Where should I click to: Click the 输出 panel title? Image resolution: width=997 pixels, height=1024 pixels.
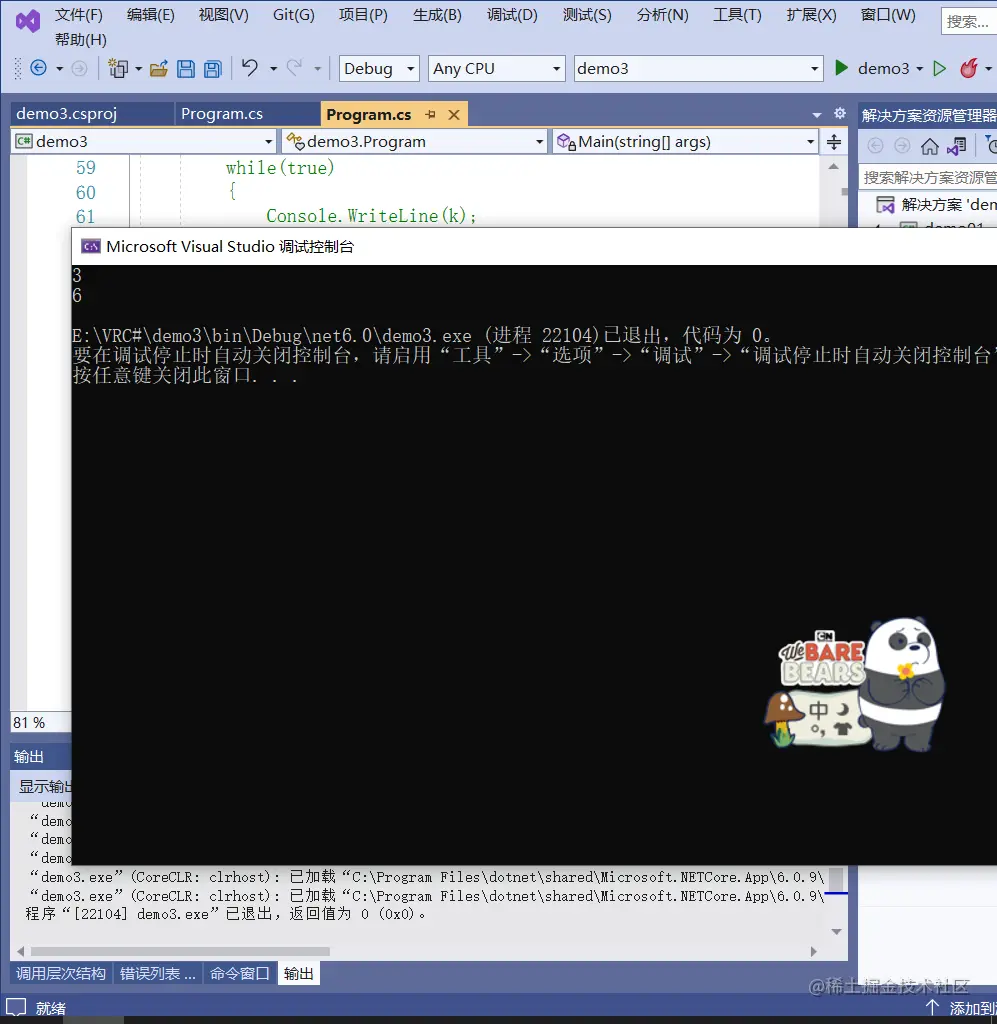(29, 756)
